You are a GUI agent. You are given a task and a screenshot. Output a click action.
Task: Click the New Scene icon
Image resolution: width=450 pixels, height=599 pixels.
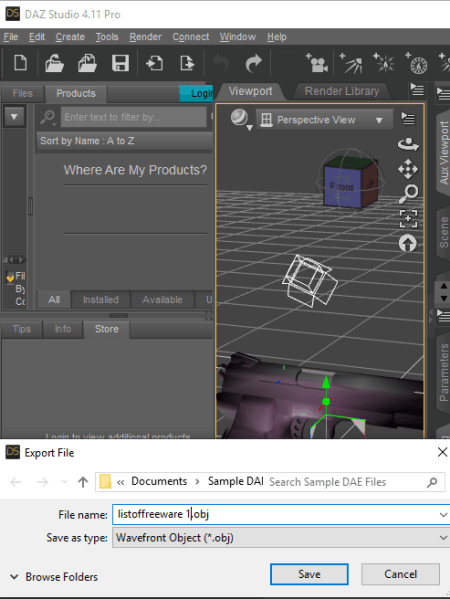coord(20,63)
